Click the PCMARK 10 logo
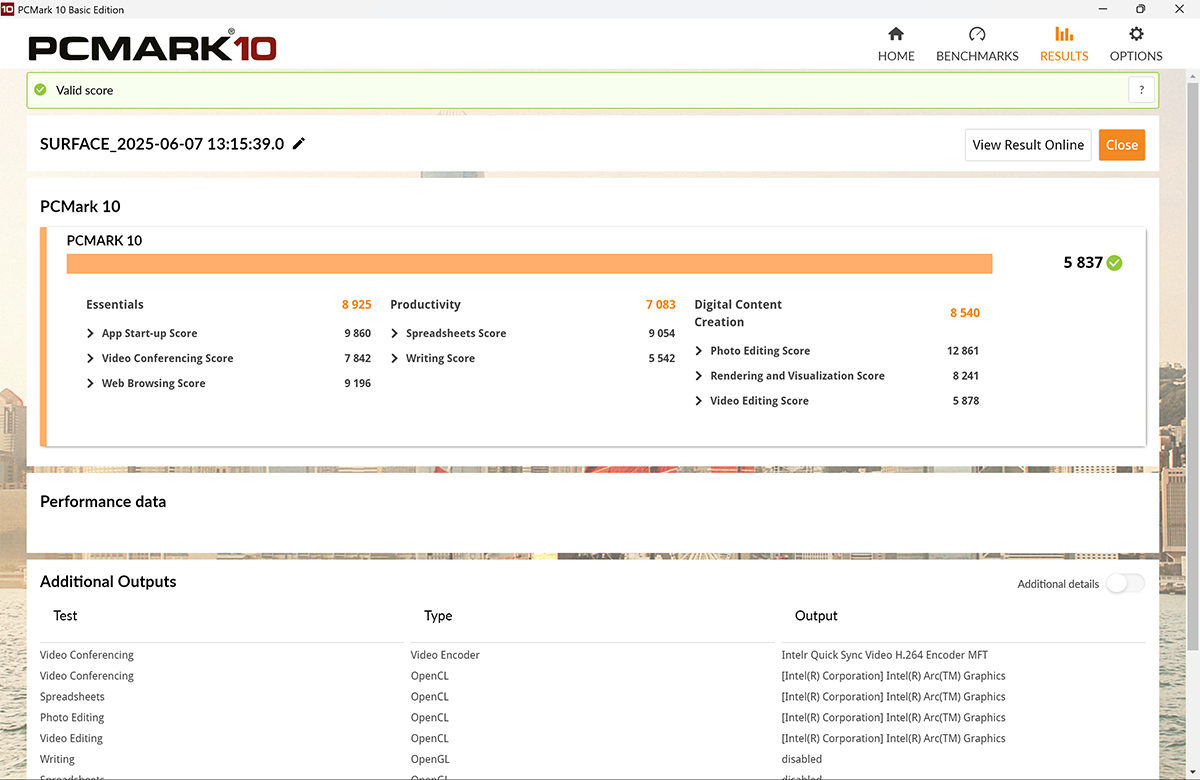The image size is (1200, 780). click(152, 46)
